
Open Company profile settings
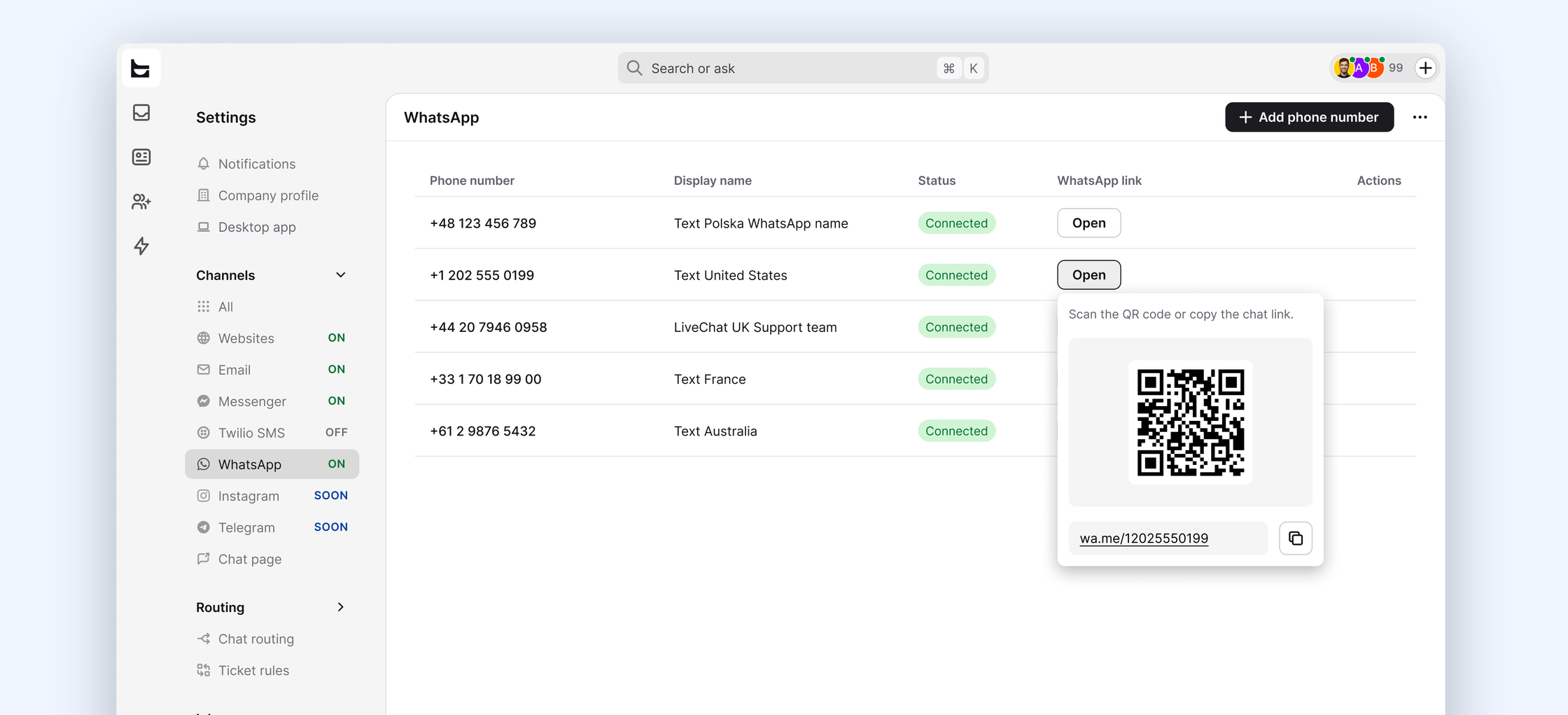click(x=268, y=195)
